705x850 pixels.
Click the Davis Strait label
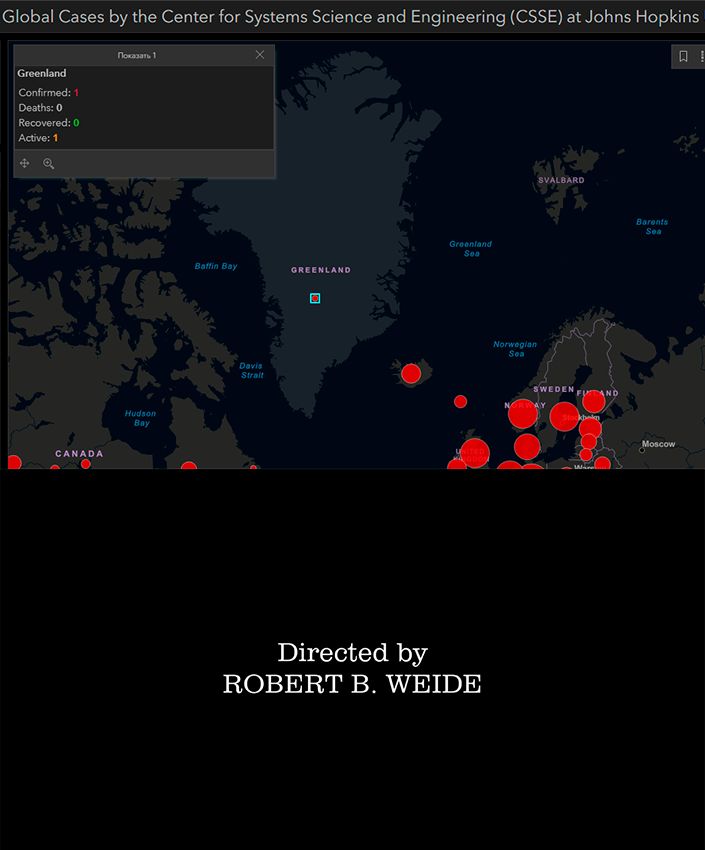252,370
